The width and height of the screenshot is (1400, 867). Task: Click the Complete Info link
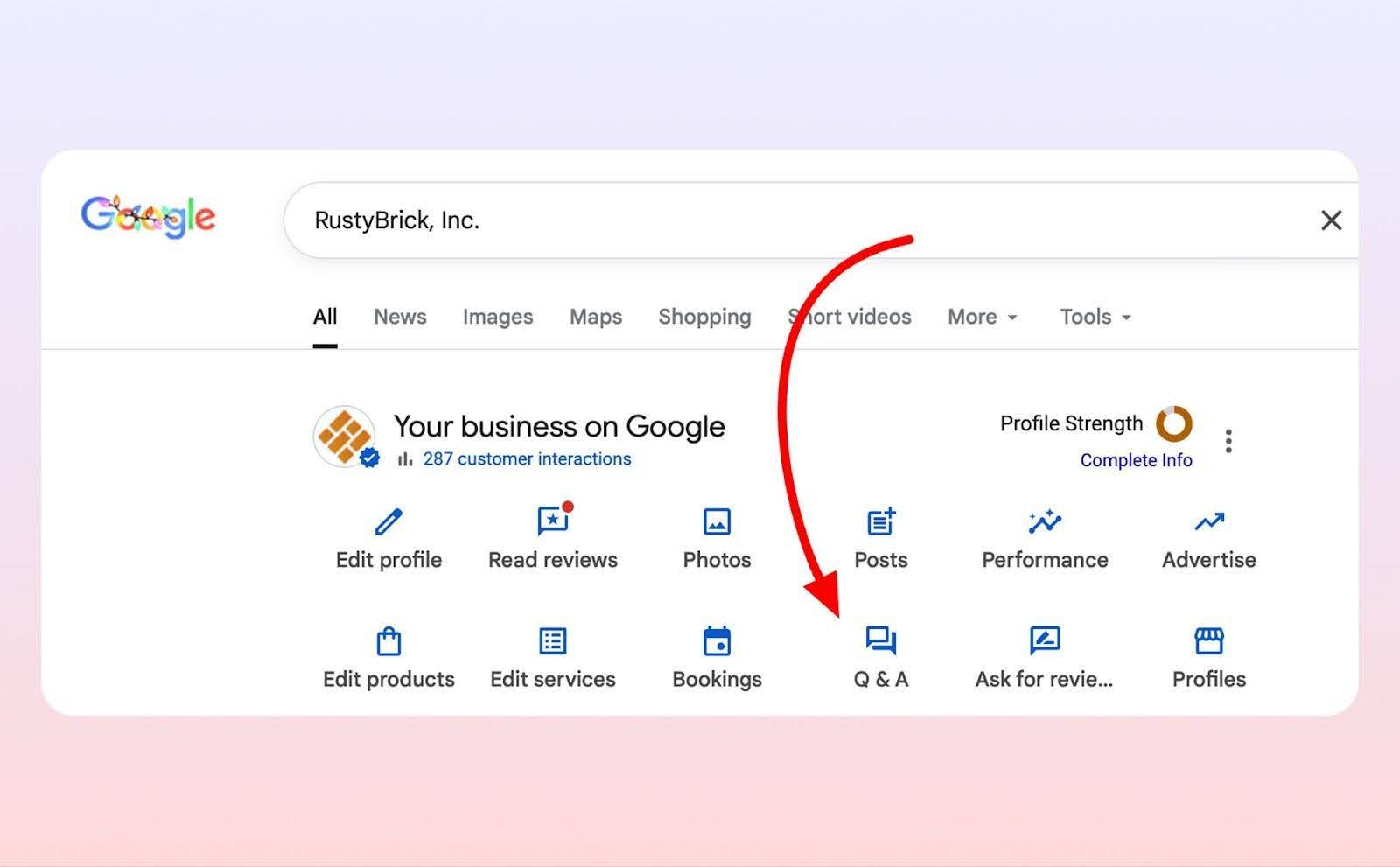(1136, 460)
